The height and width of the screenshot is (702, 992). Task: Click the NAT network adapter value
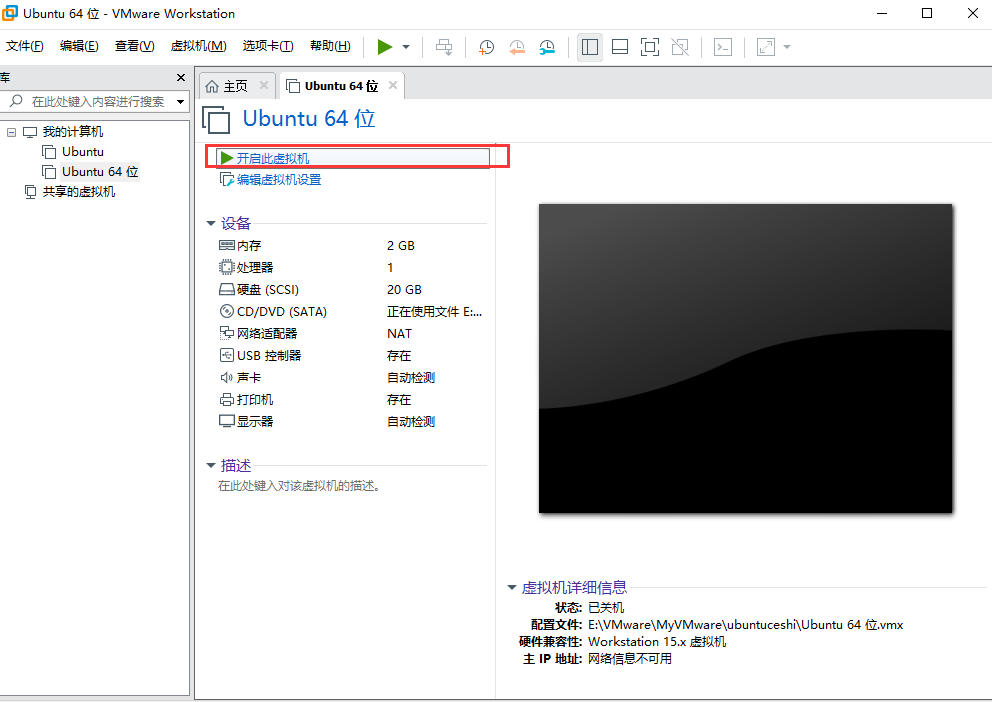[399, 333]
